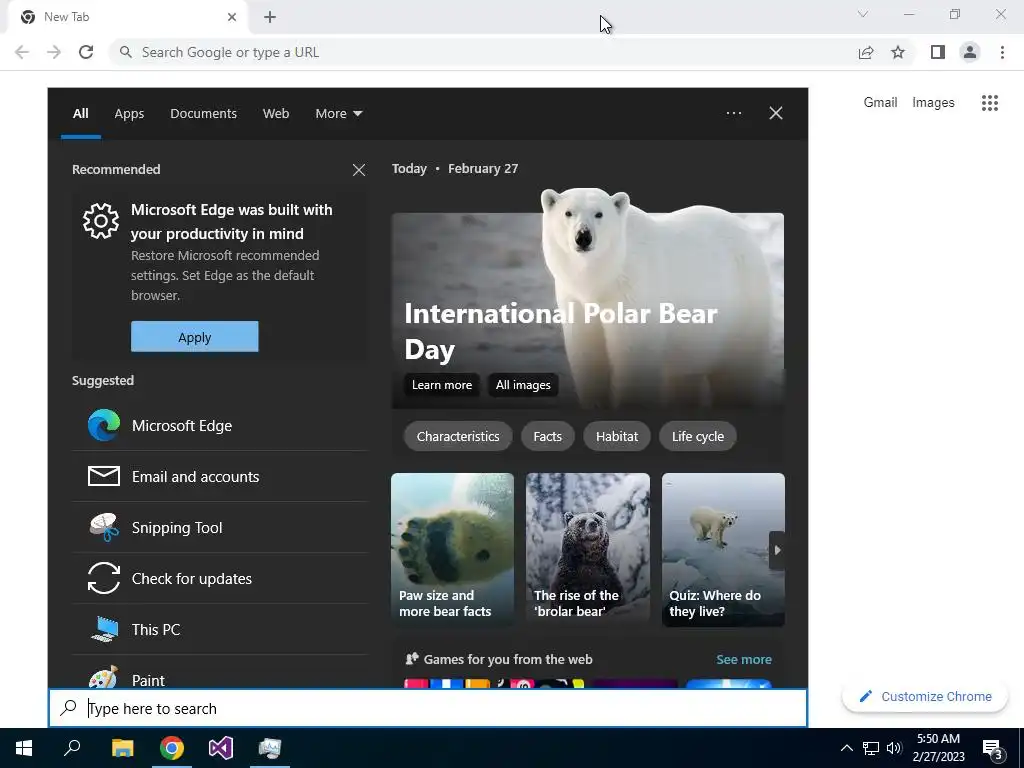1024x768 pixels.
Task: Open search panel options ellipsis
Action: (x=734, y=113)
